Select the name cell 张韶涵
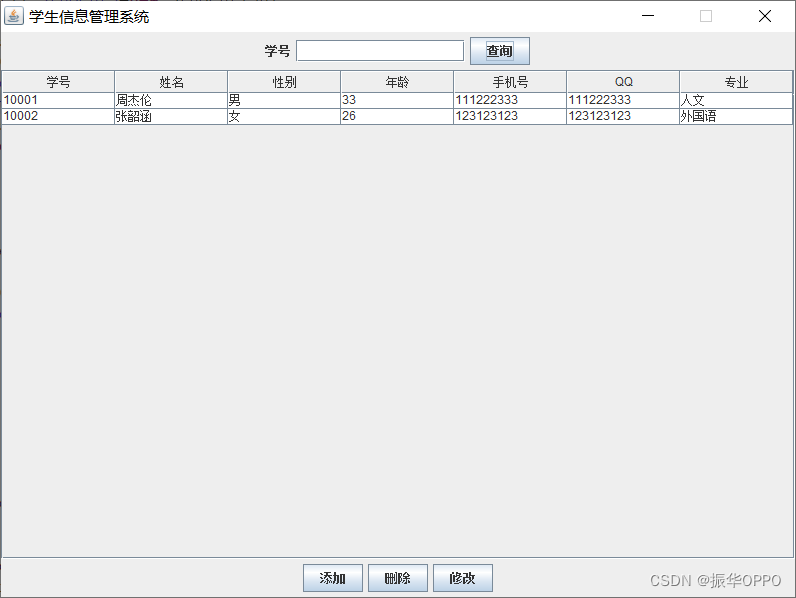The image size is (796, 598). tap(171, 116)
